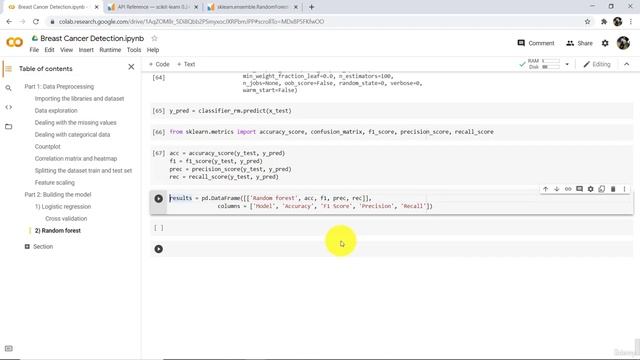Go to Cross validation section
The image size is (640, 360).
pyautogui.click(x=66, y=218)
